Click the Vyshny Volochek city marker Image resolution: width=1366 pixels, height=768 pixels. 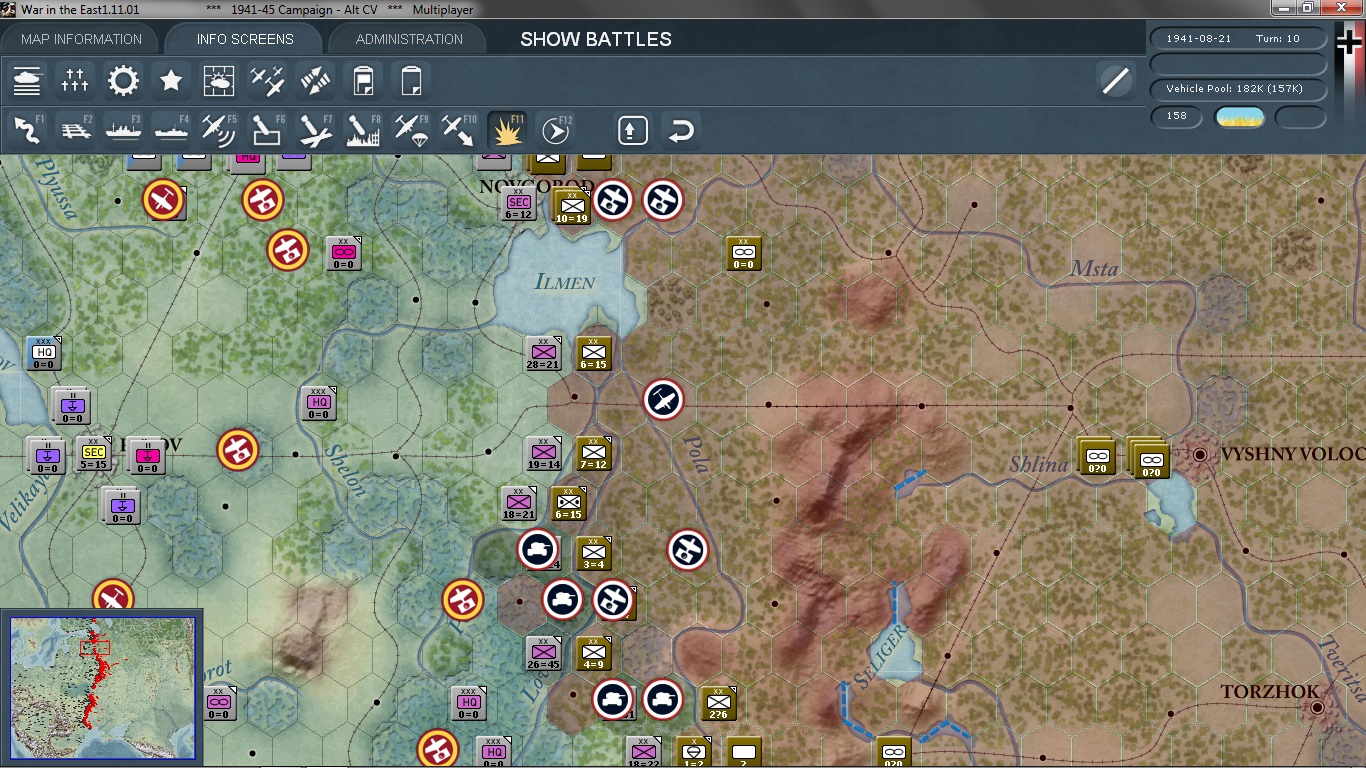click(x=1201, y=454)
